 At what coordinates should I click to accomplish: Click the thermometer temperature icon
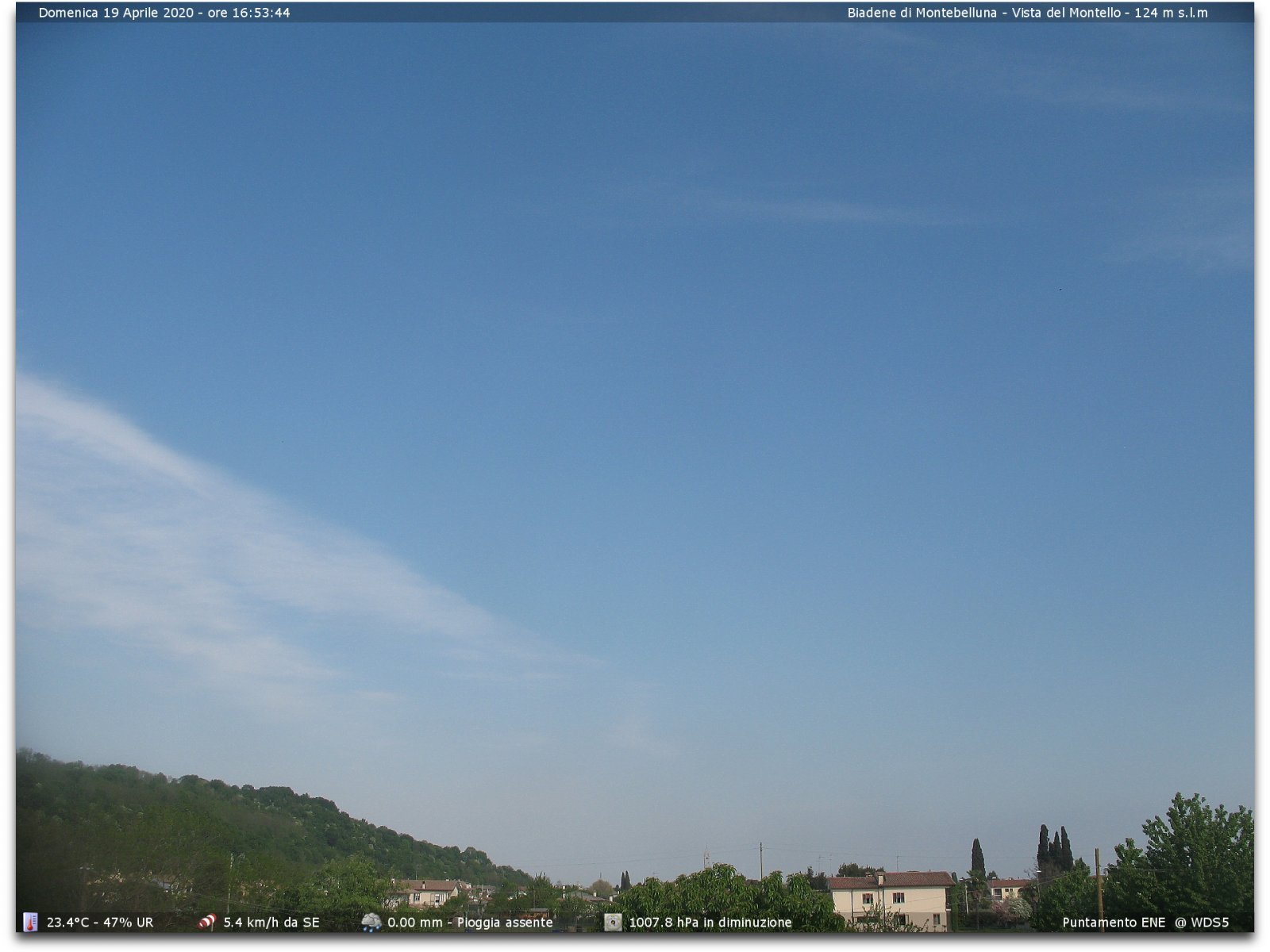click(x=30, y=922)
